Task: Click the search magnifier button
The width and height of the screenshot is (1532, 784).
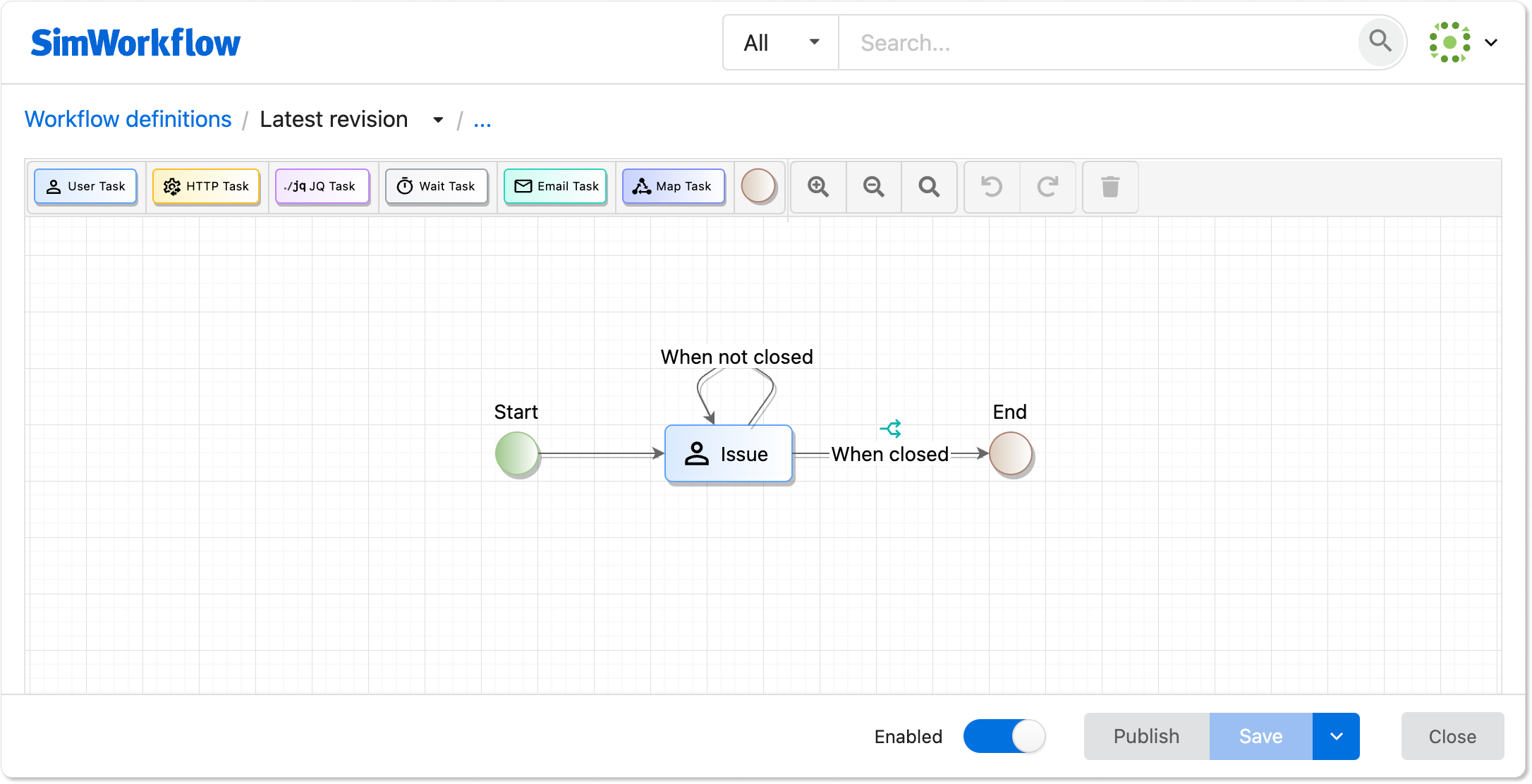Action: click(1380, 42)
